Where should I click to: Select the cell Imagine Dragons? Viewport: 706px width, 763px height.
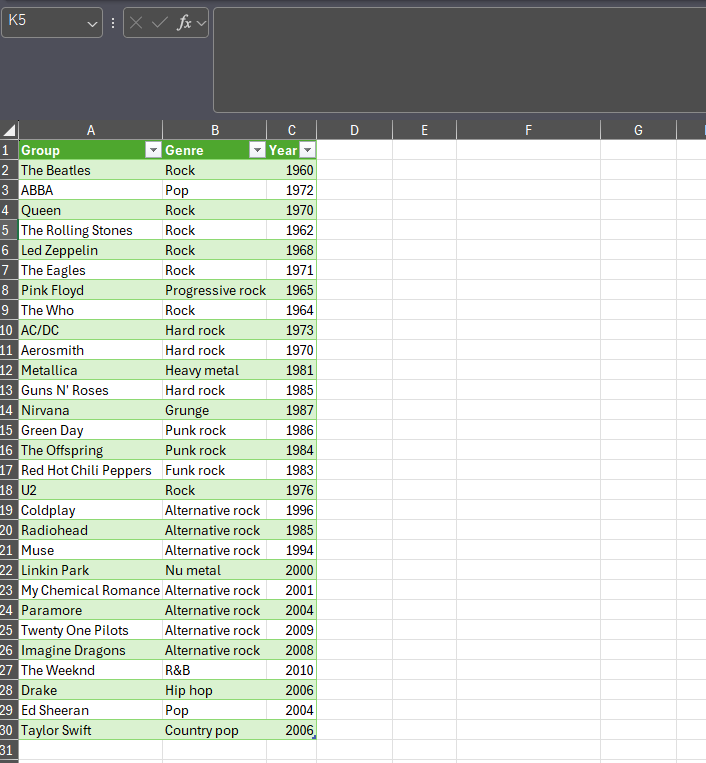point(91,650)
